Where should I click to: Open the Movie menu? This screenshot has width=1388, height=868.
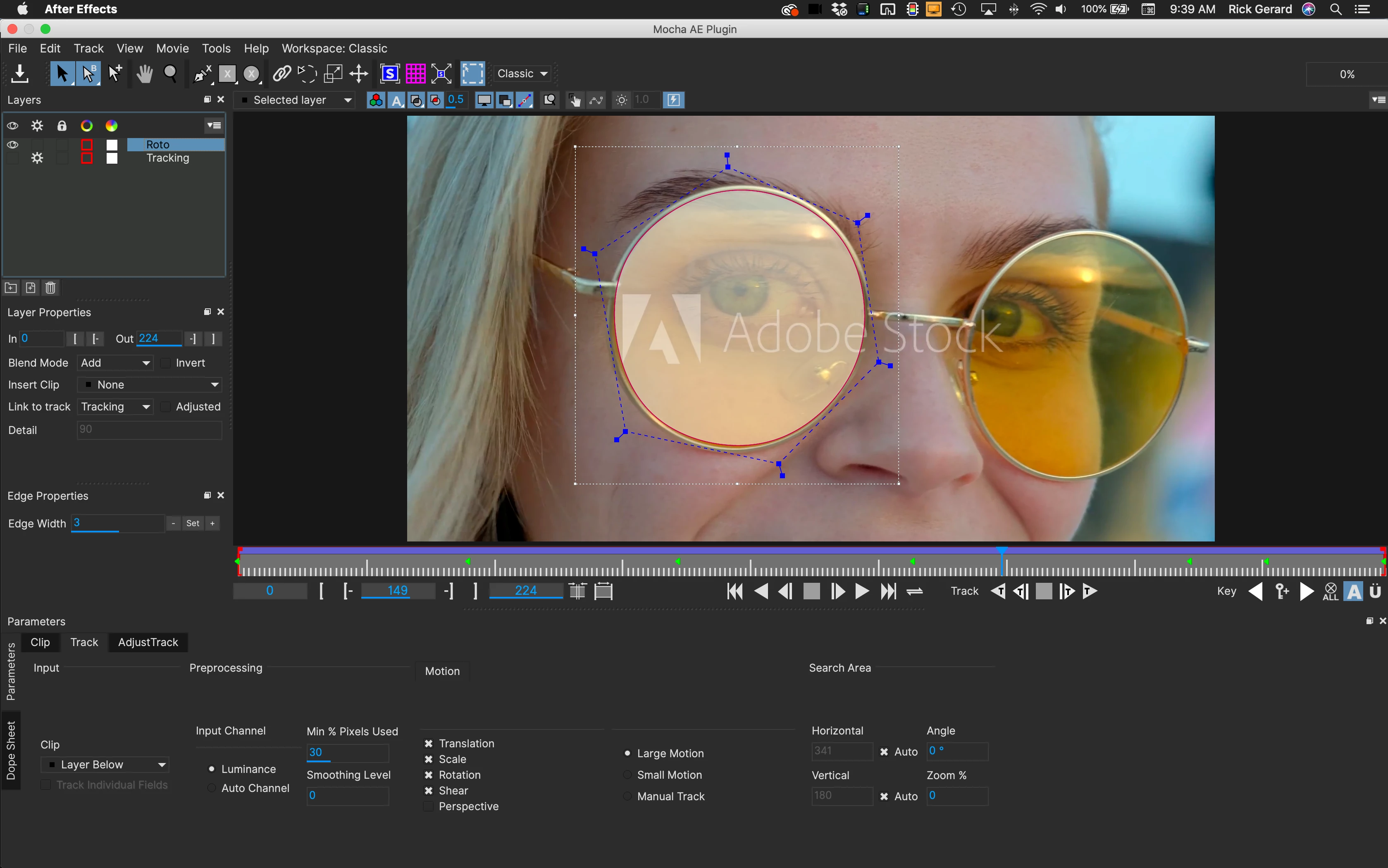[x=172, y=48]
